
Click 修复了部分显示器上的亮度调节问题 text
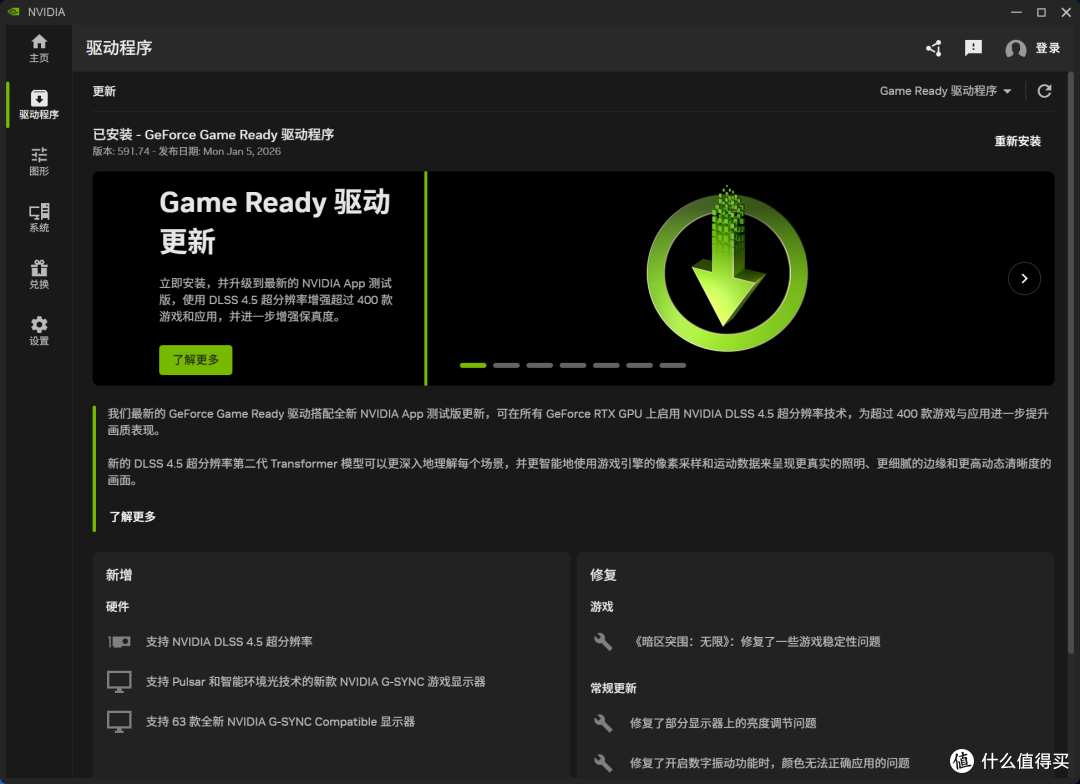[723, 723]
